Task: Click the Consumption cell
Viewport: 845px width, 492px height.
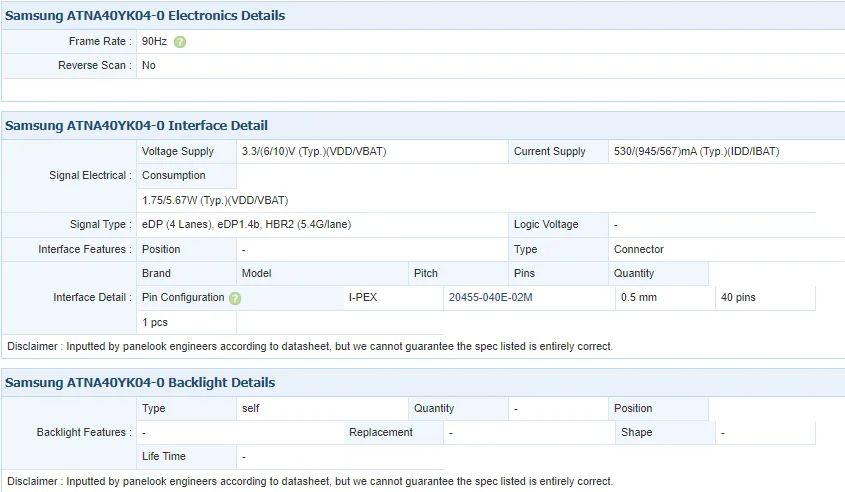Action: [186, 176]
